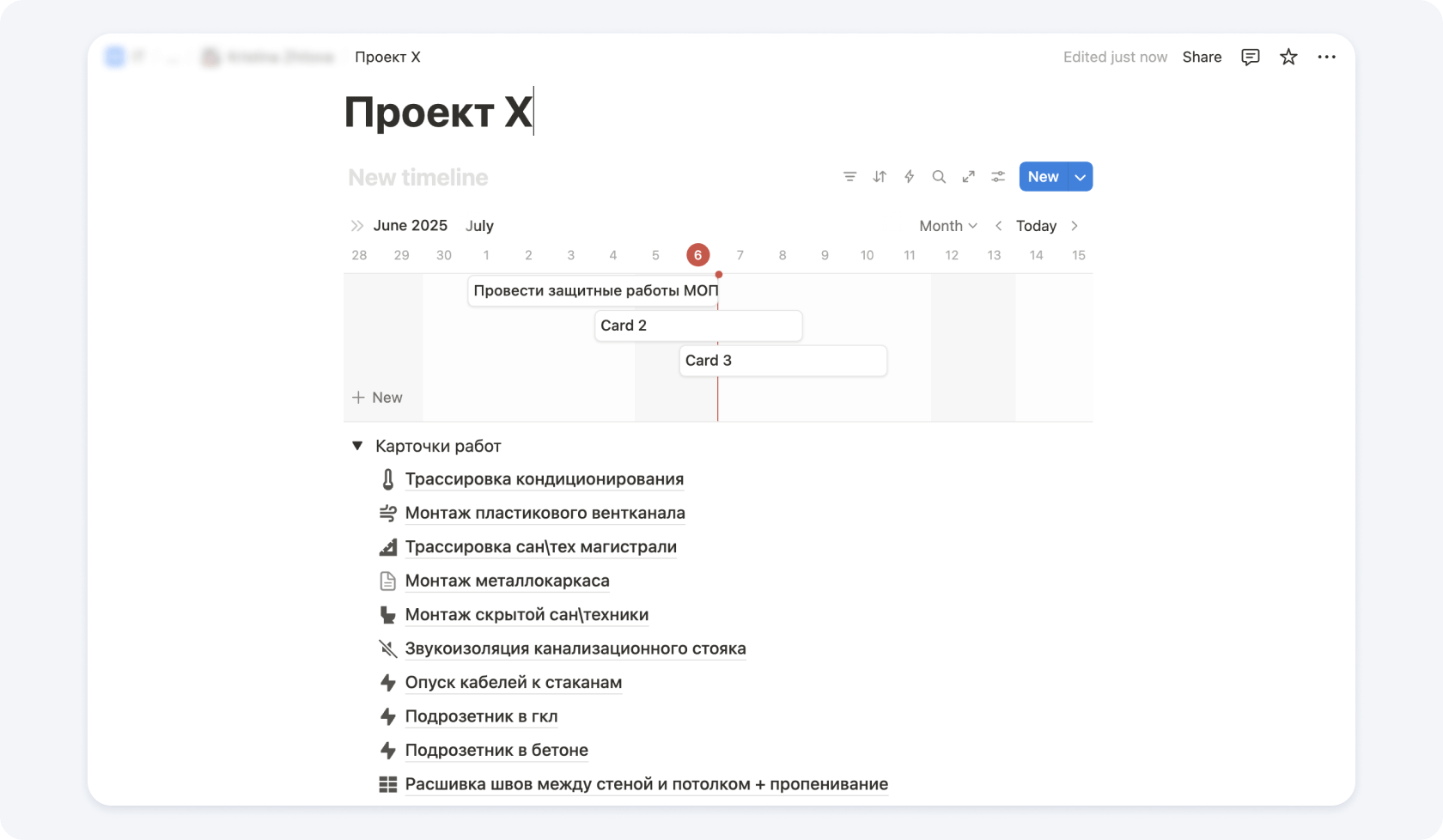The width and height of the screenshot is (1443, 840).
Task: Click the New timeline title field
Action: (x=418, y=177)
